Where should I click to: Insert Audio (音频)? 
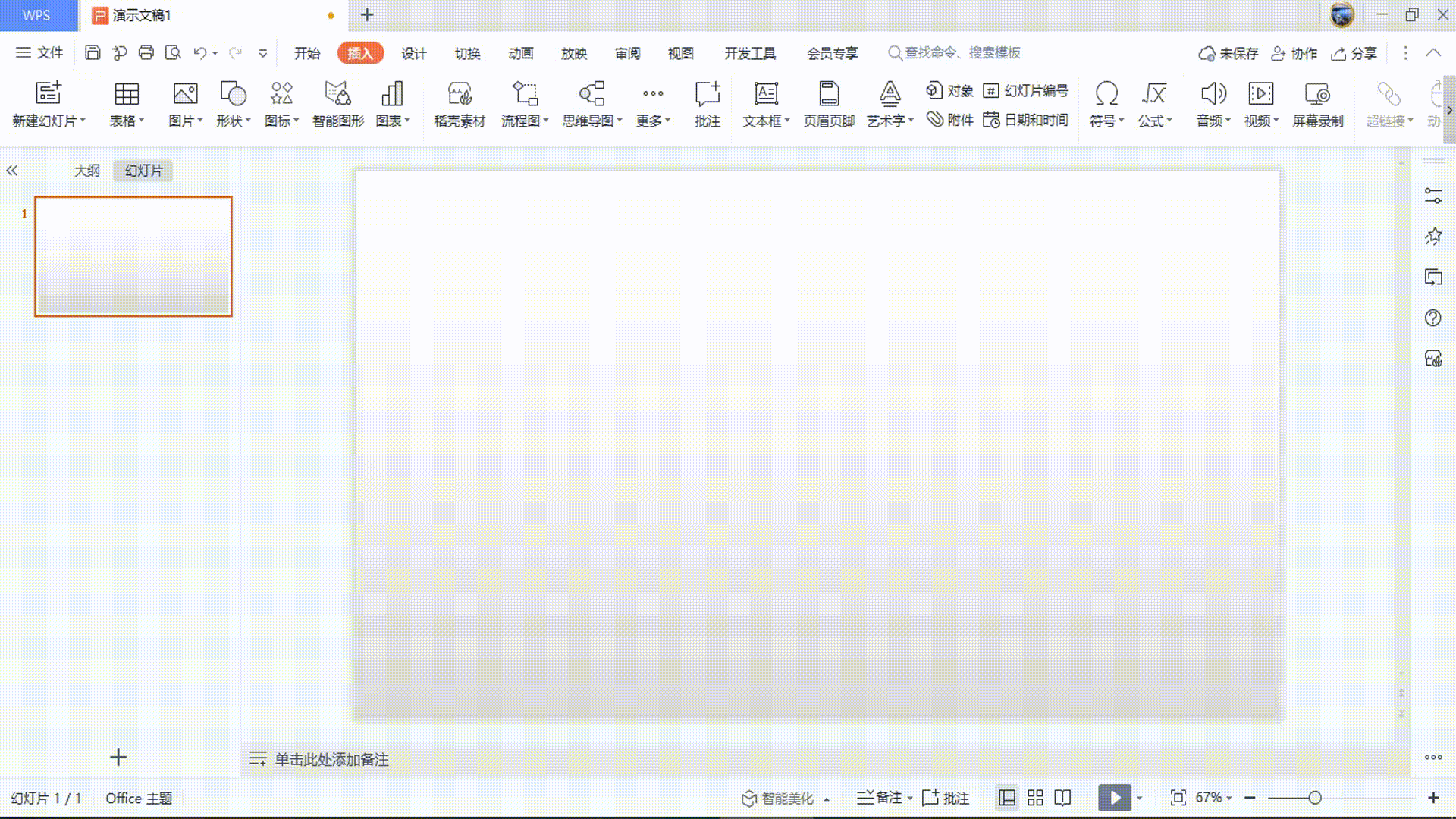pyautogui.click(x=1213, y=104)
